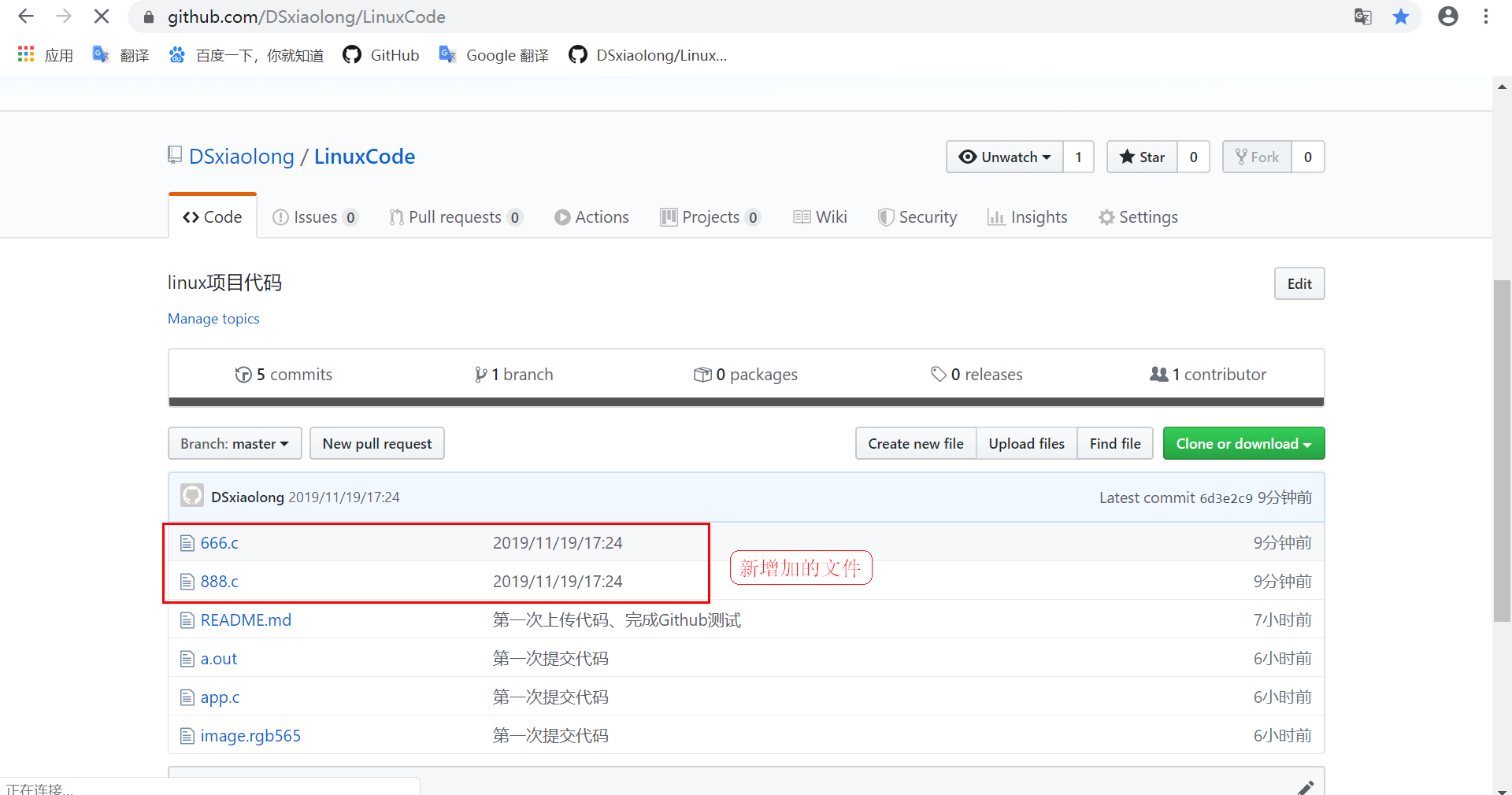
Task: Open the Actions tab
Action: (591, 217)
